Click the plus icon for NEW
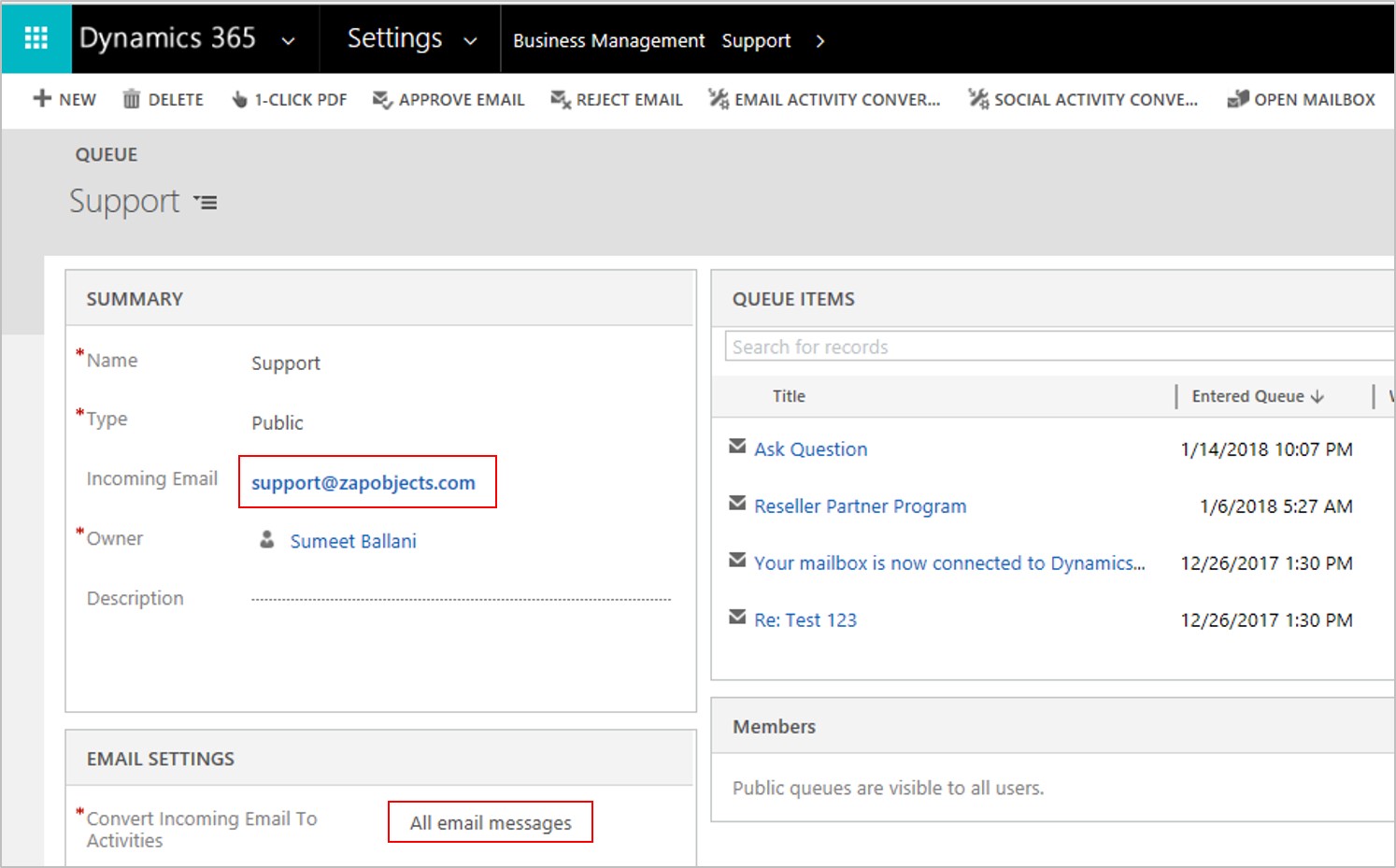 coord(42,98)
